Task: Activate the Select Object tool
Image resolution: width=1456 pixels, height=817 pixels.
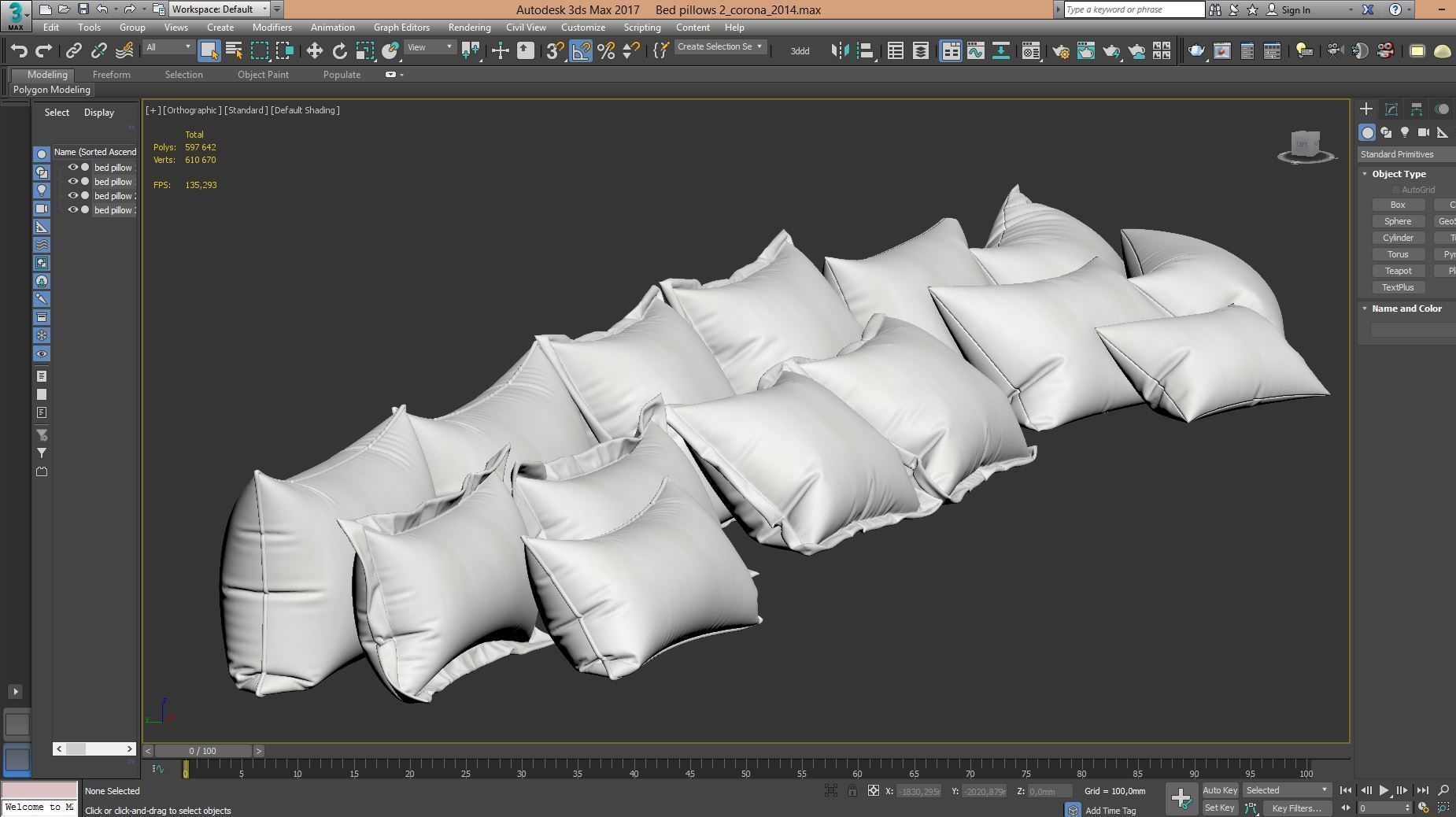Action: (x=209, y=51)
